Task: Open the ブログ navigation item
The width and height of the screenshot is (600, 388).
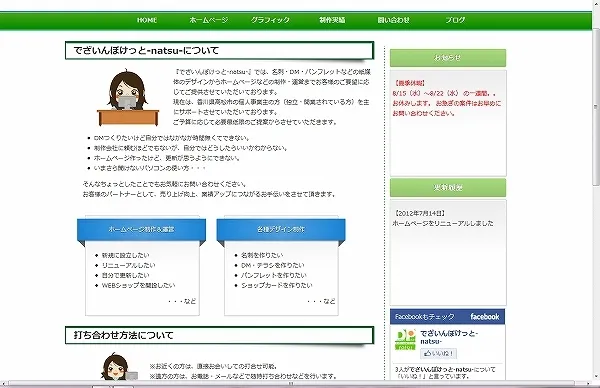Action: [455, 20]
